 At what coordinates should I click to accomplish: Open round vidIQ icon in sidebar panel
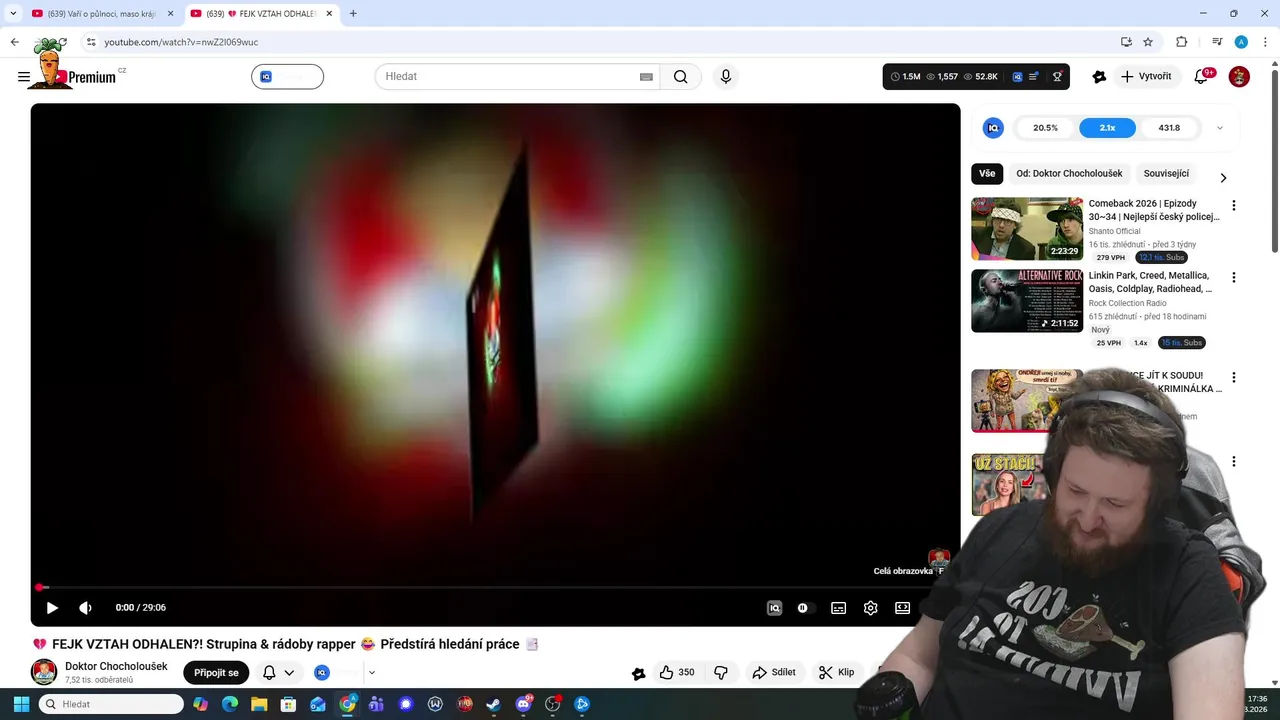993,128
